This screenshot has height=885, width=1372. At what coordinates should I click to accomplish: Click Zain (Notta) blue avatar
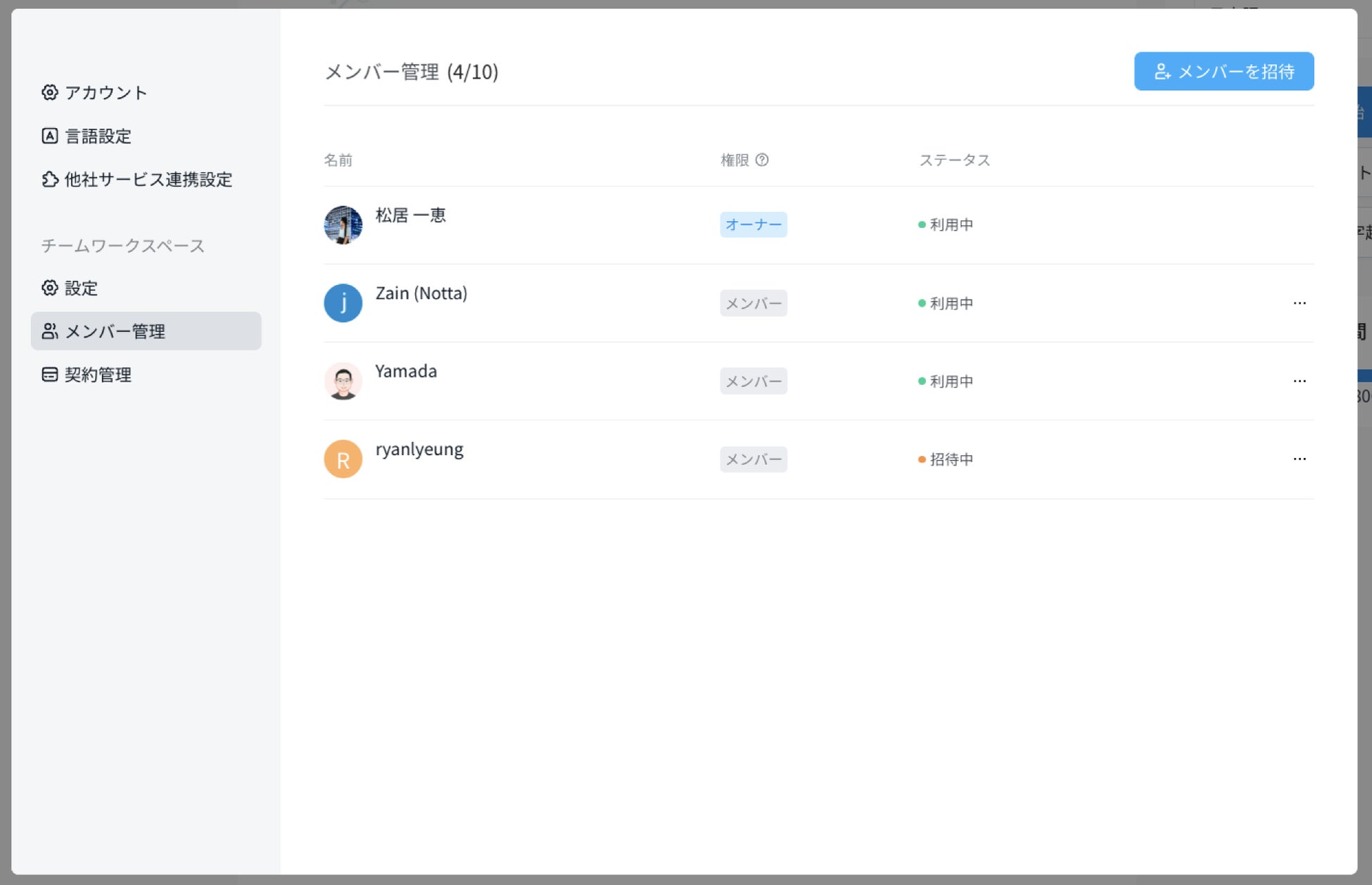point(343,303)
